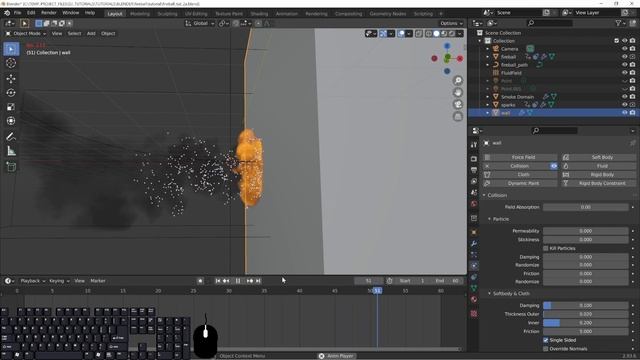
Task: Enable Override Normals checkbox
Action: pos(546,349)
